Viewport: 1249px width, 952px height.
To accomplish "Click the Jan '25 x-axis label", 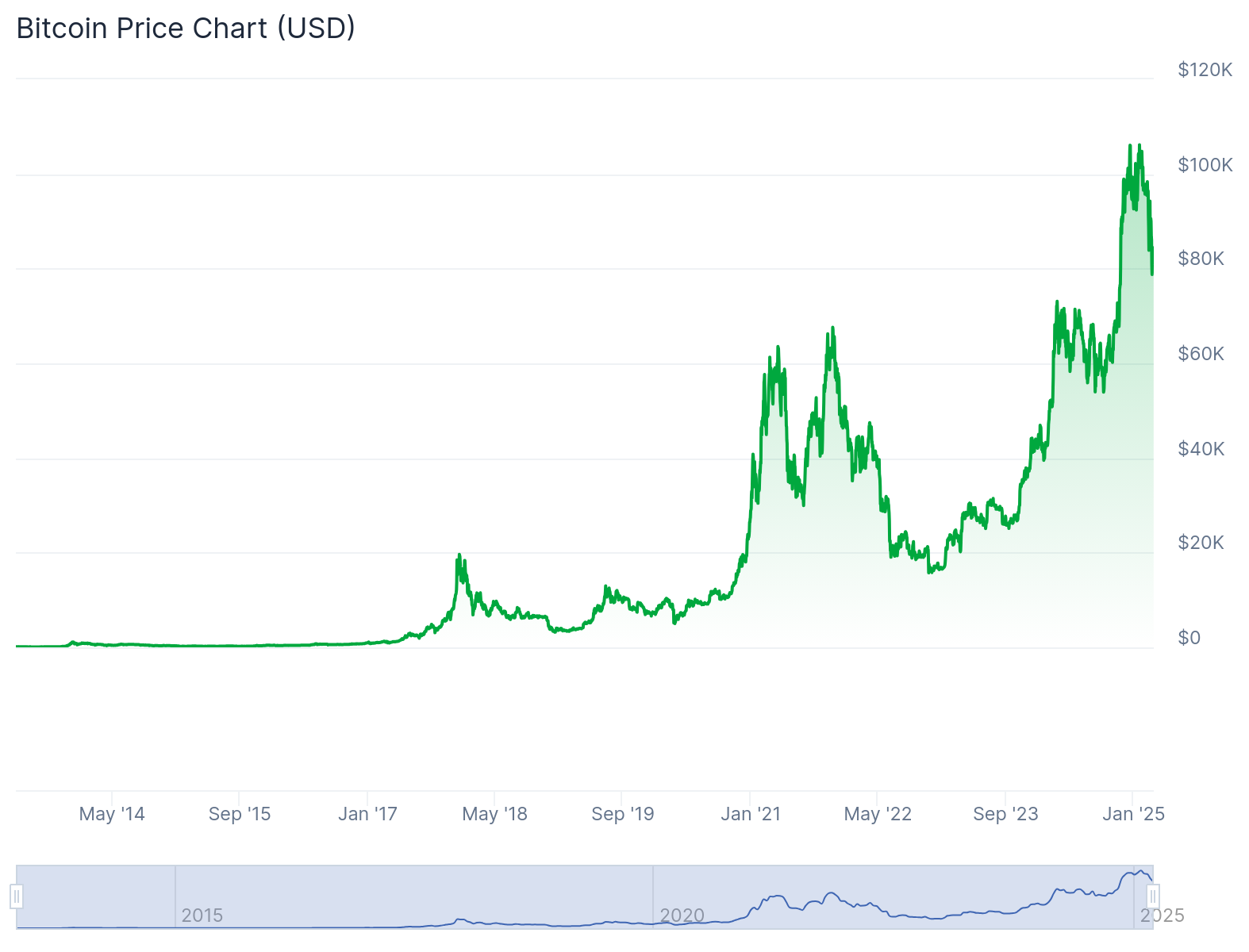I will click(x=1133, y=814).
